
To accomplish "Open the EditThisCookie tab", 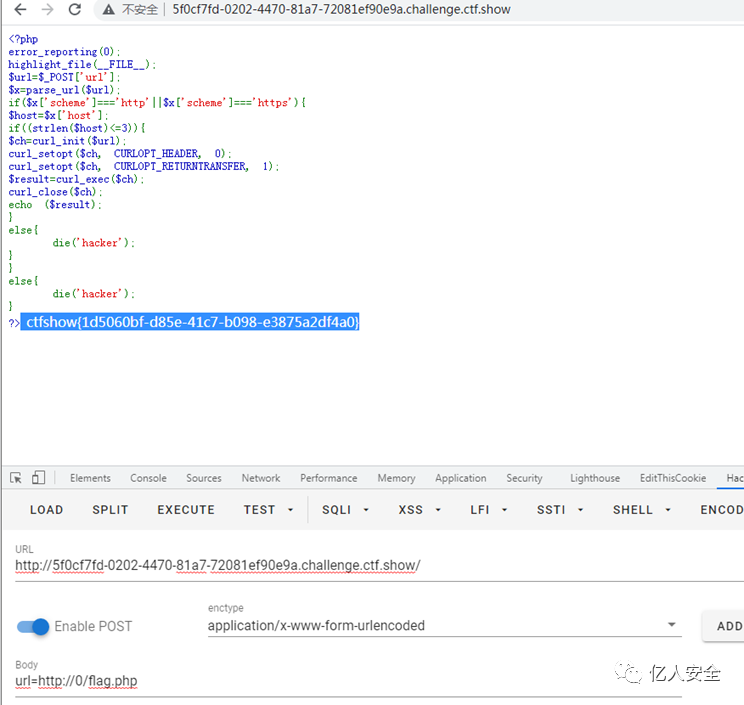I will 673,478.
